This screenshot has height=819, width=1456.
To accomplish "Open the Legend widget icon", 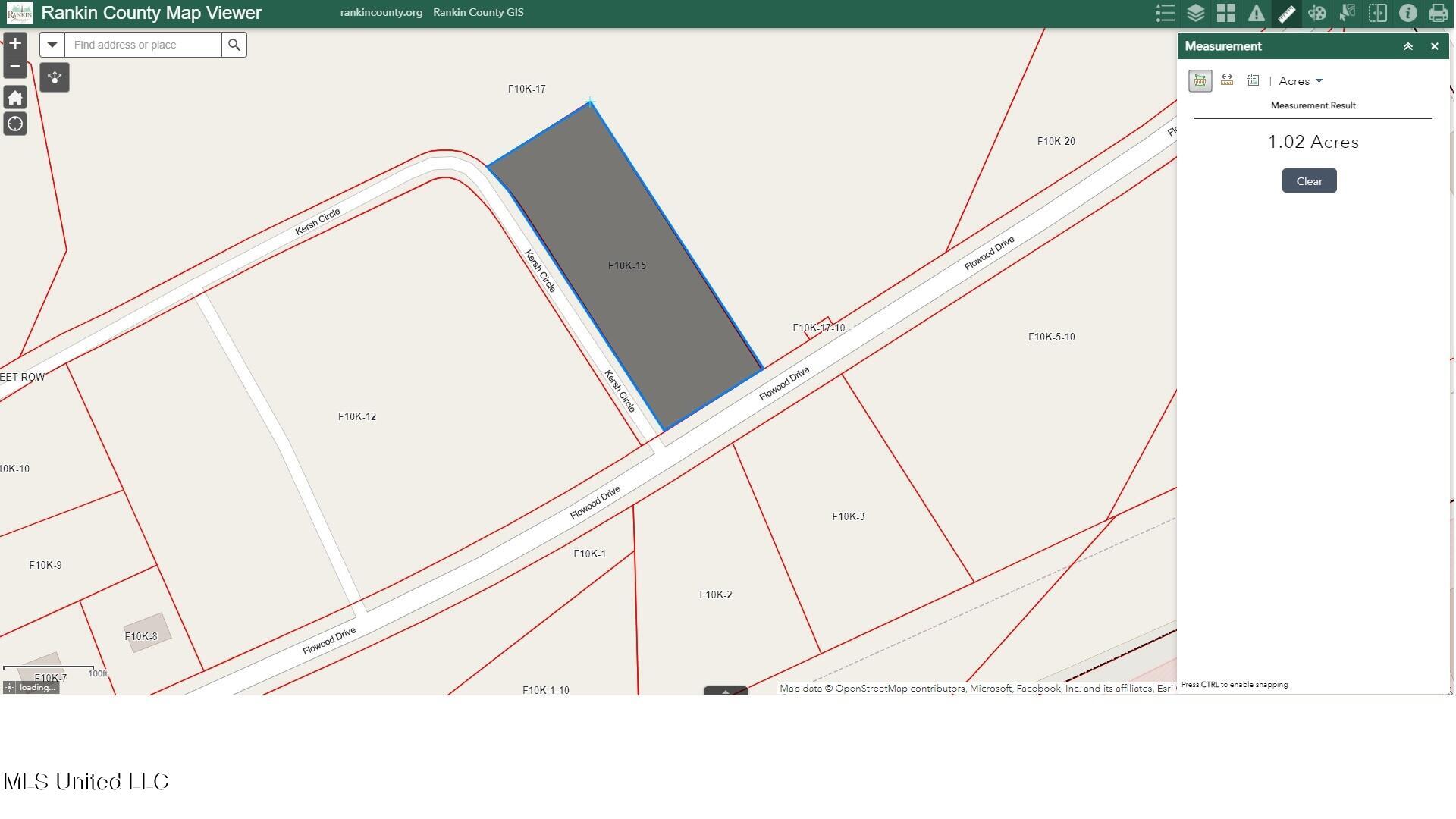I will coord(1165,13).
